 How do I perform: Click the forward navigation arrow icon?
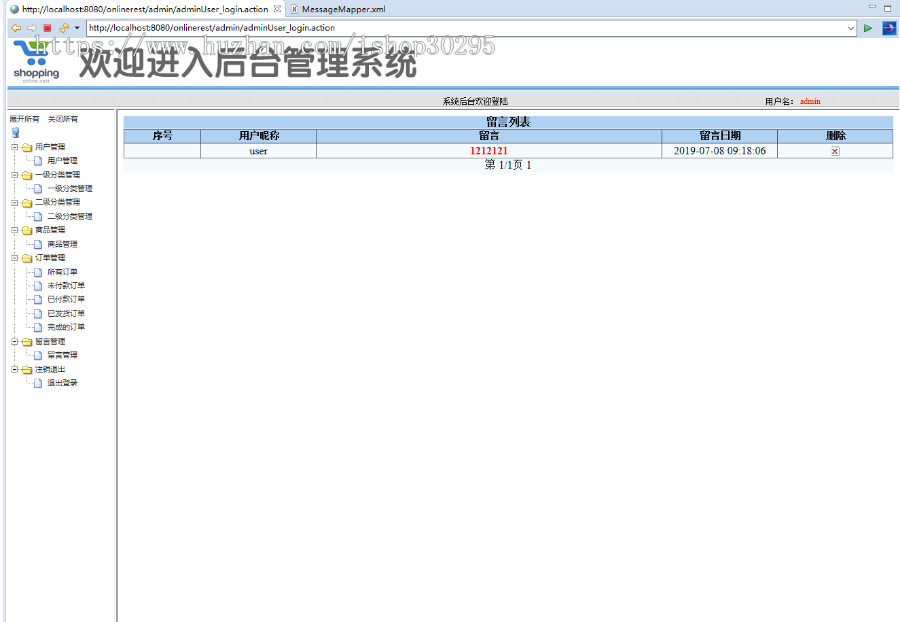click(32, 27)
